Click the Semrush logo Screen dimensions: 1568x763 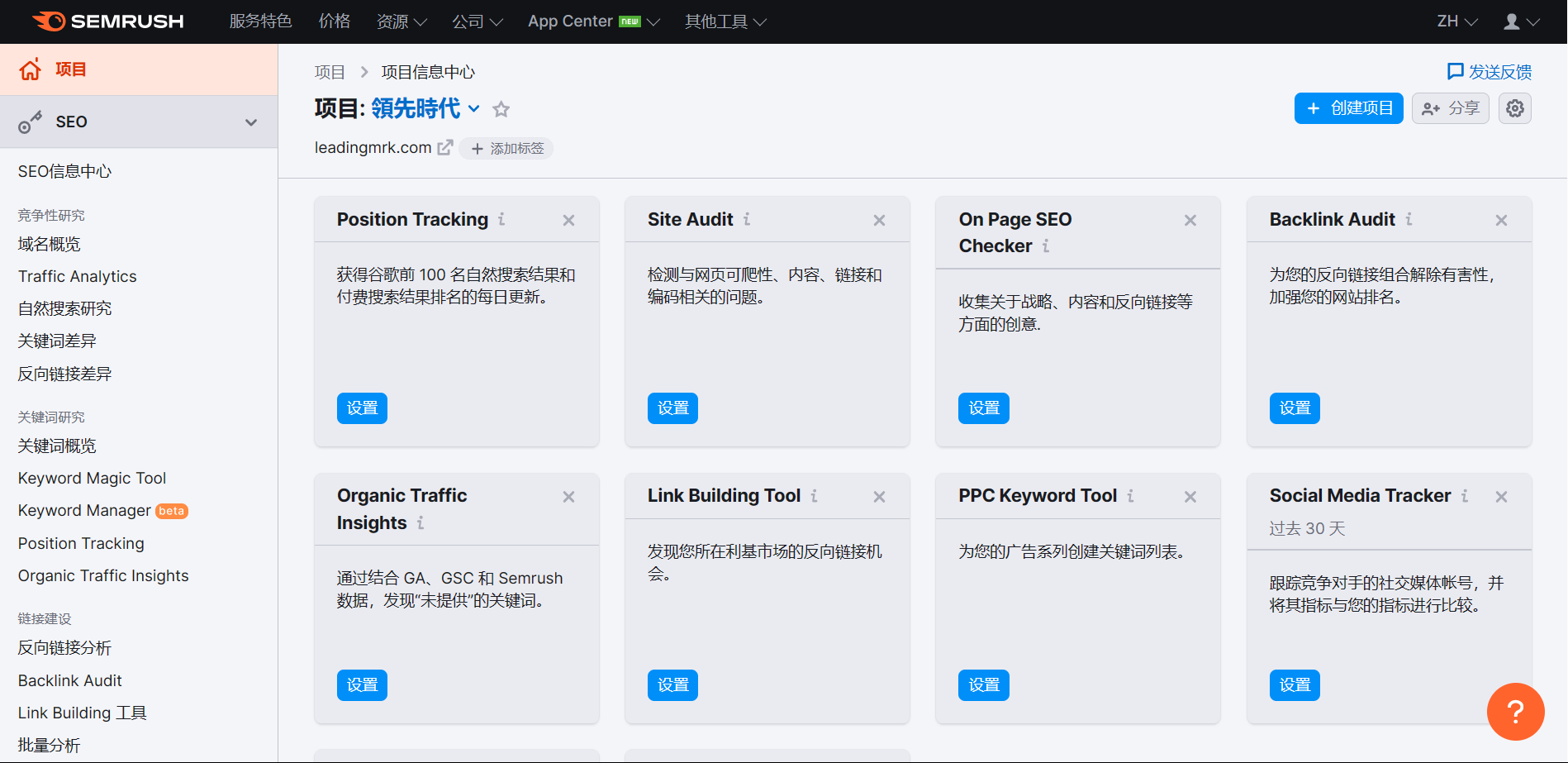pyautogui.click(x=107, y=21)
